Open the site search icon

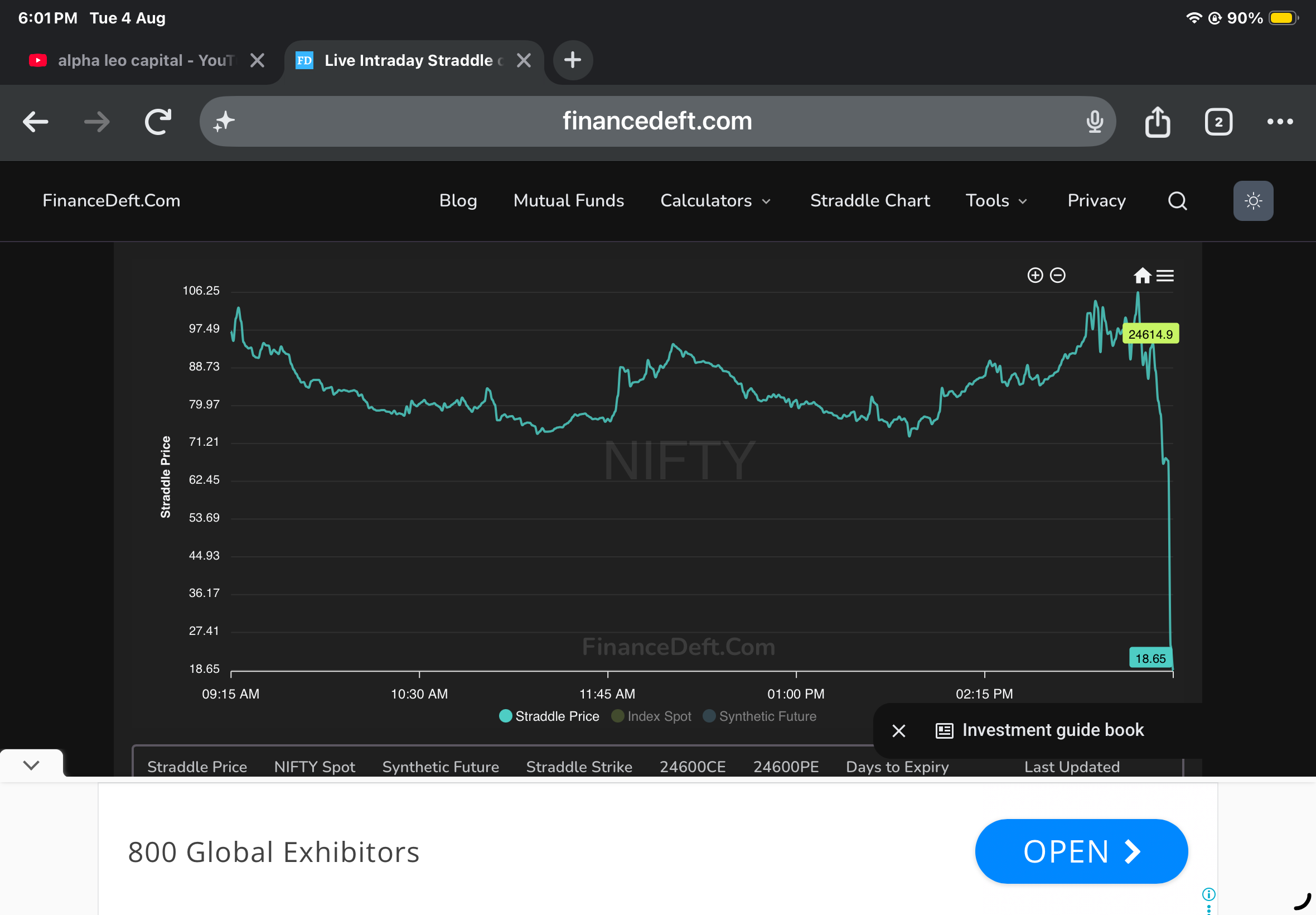click(1177, 201)
